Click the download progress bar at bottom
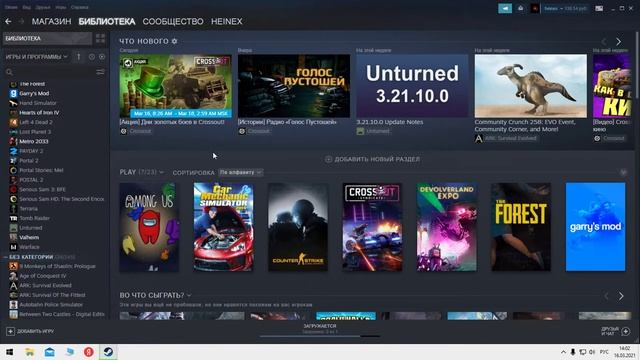 (320, 336)
